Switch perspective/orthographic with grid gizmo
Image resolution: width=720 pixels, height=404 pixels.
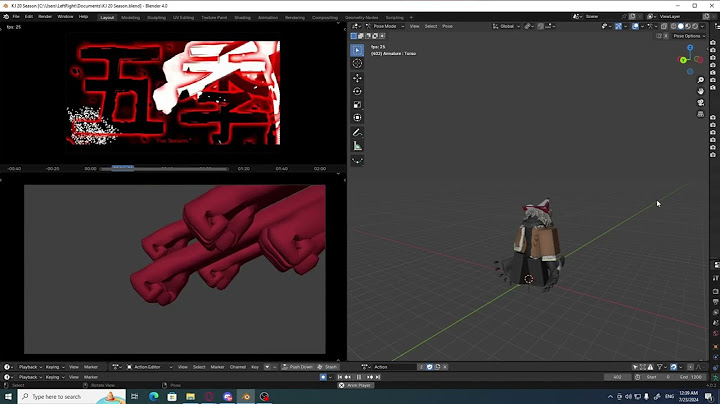[700, 113]
